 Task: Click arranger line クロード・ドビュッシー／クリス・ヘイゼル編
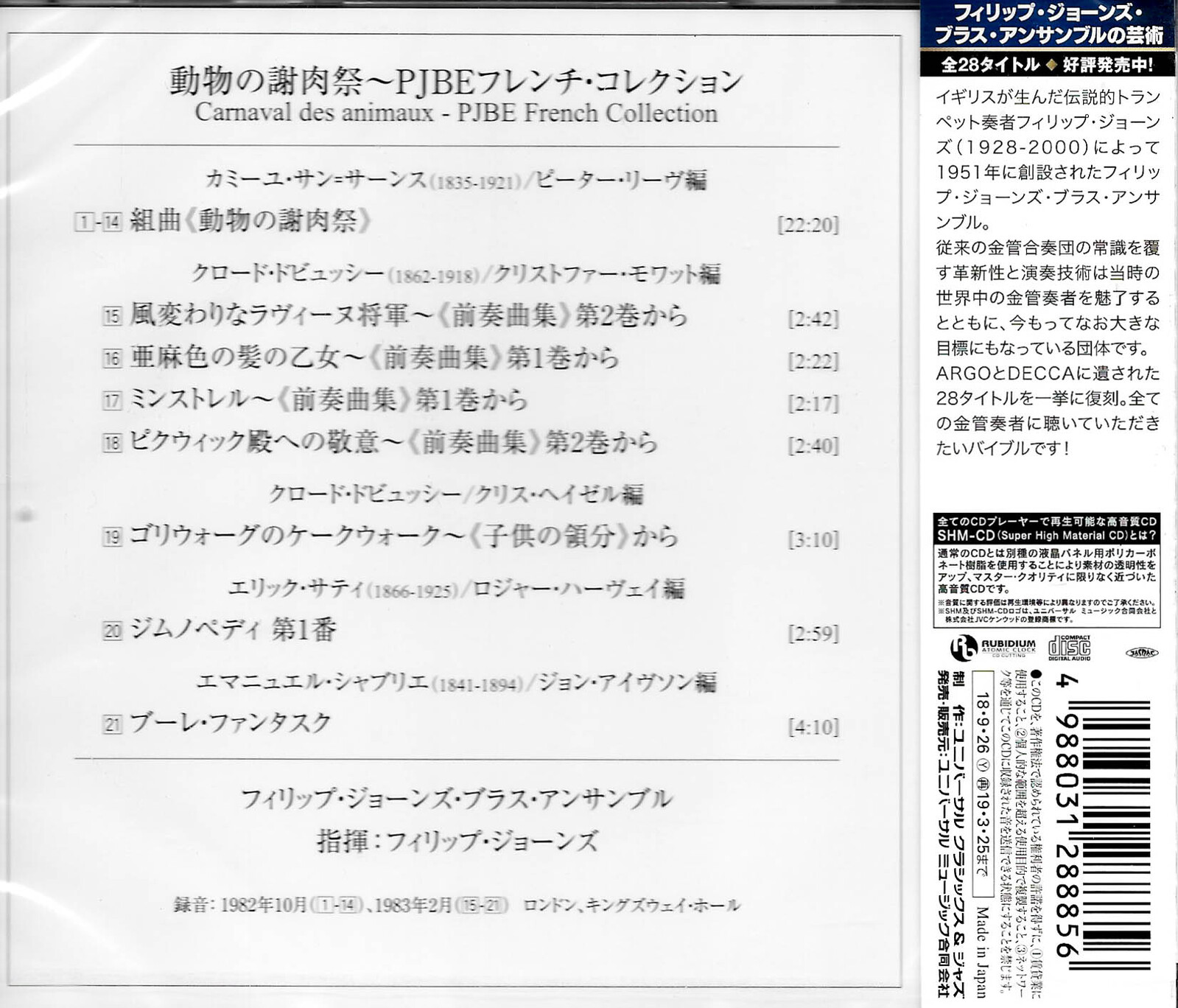456,494
